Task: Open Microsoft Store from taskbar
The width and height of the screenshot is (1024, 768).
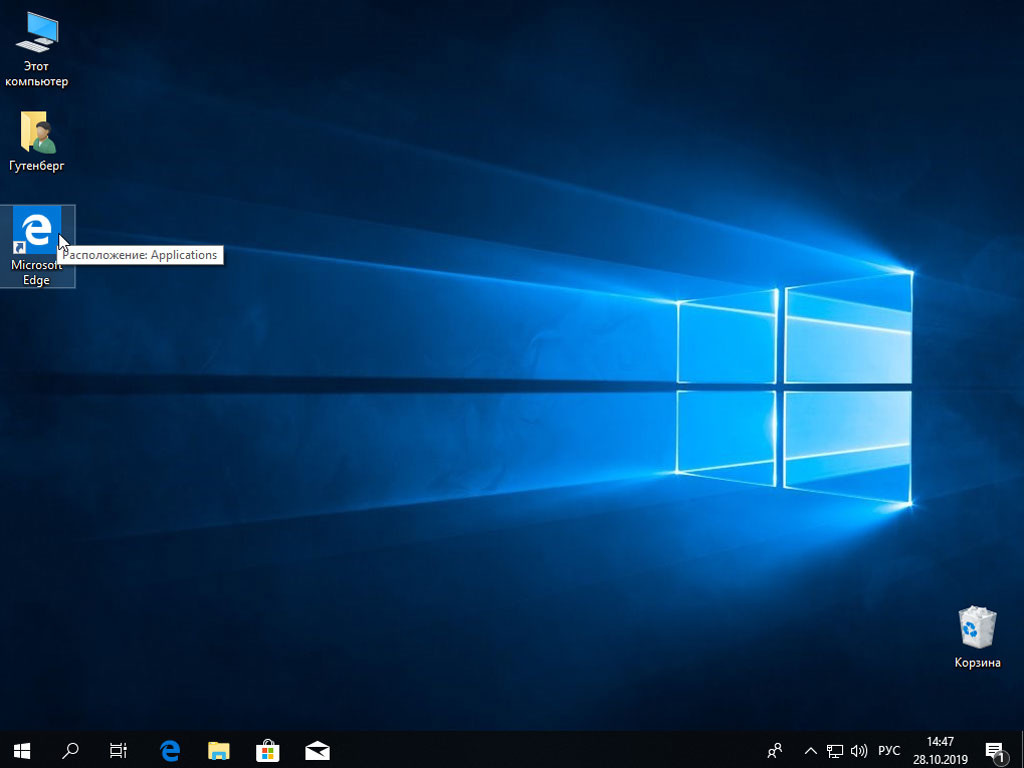Action: (268, 750)
